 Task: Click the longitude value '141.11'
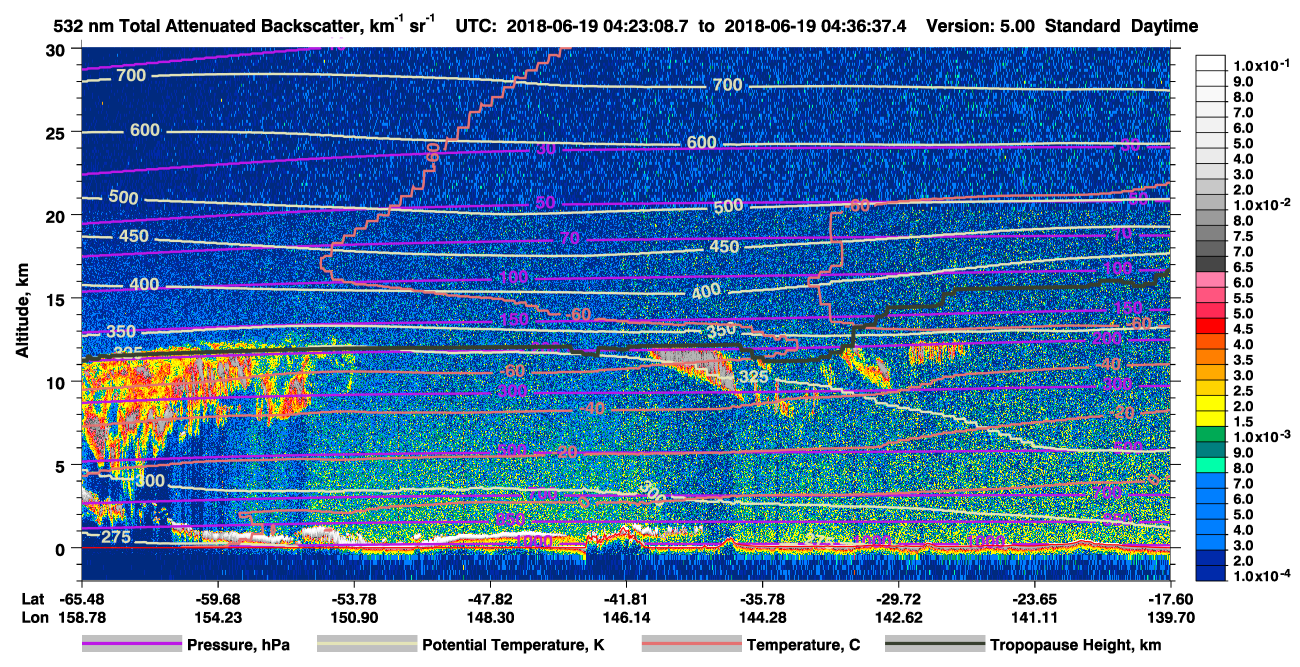pyautogui.click(x=1034, y=617)
